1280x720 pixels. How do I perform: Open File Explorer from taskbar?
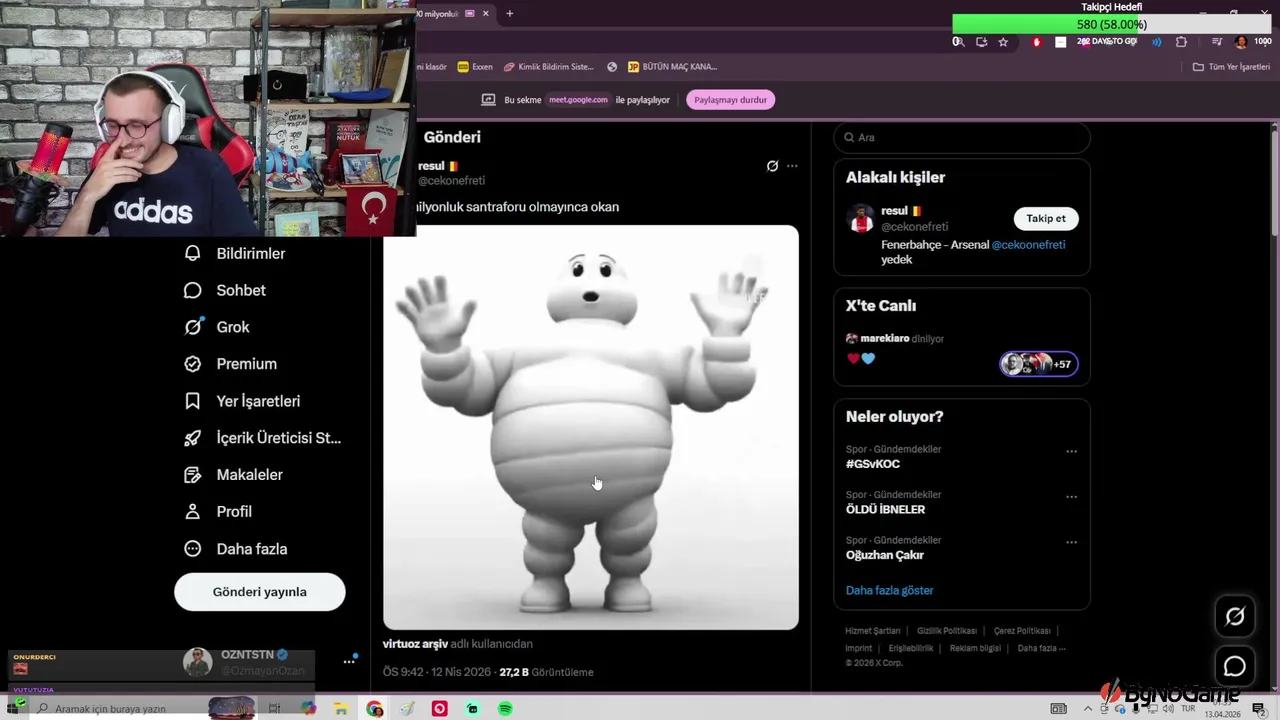341,709
